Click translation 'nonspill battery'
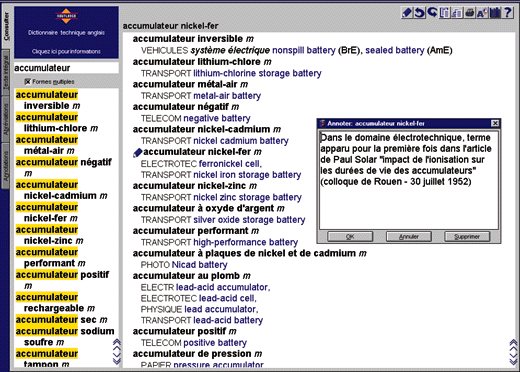 tap(304, 50)
